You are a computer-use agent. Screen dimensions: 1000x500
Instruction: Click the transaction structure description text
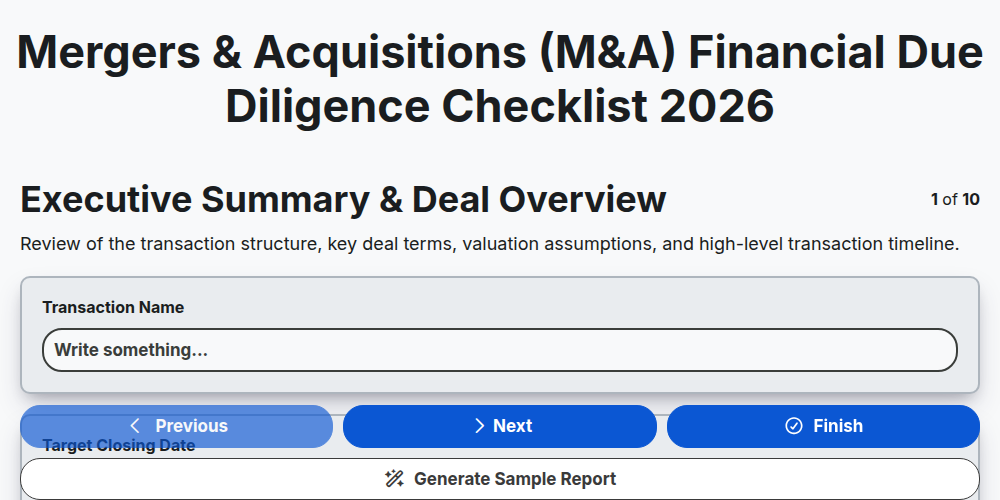[x=490, y=244]
